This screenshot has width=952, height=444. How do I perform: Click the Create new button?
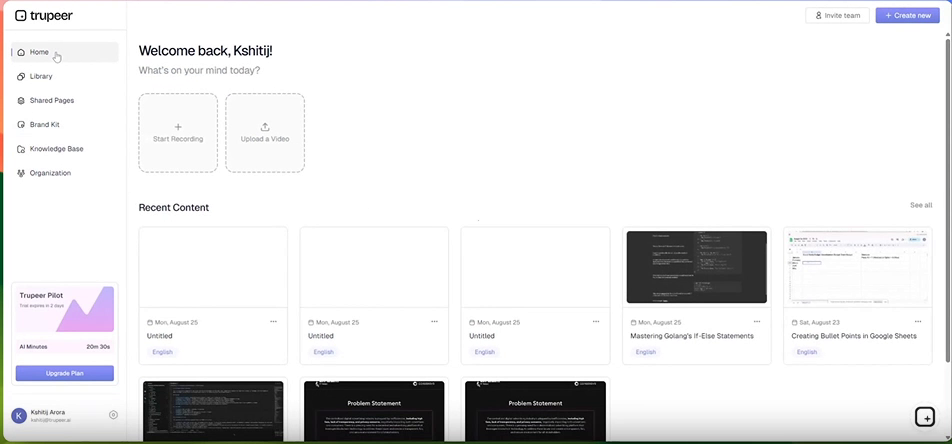907,15
